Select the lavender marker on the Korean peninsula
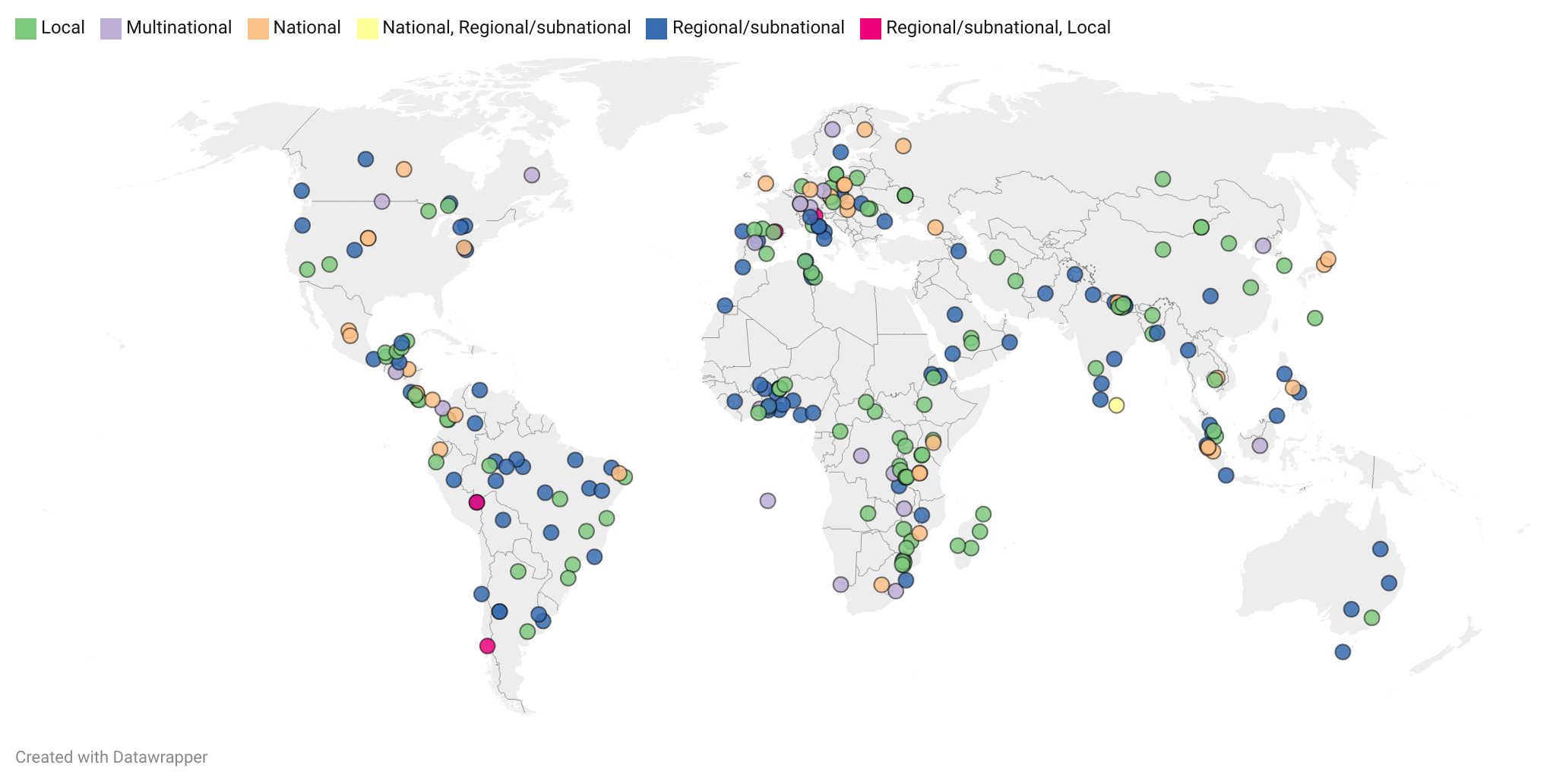Screen dimensions: 1550x784 1263,246
